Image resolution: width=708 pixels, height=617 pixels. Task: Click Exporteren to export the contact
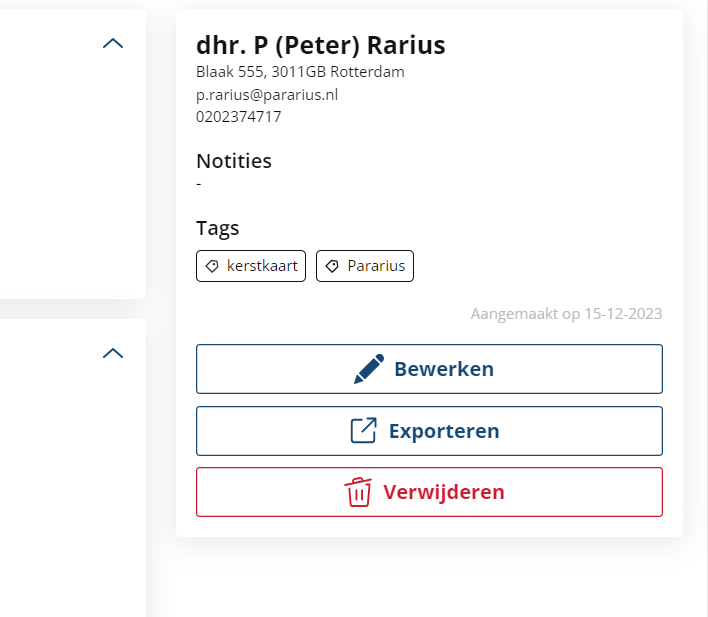pos(429,431)
